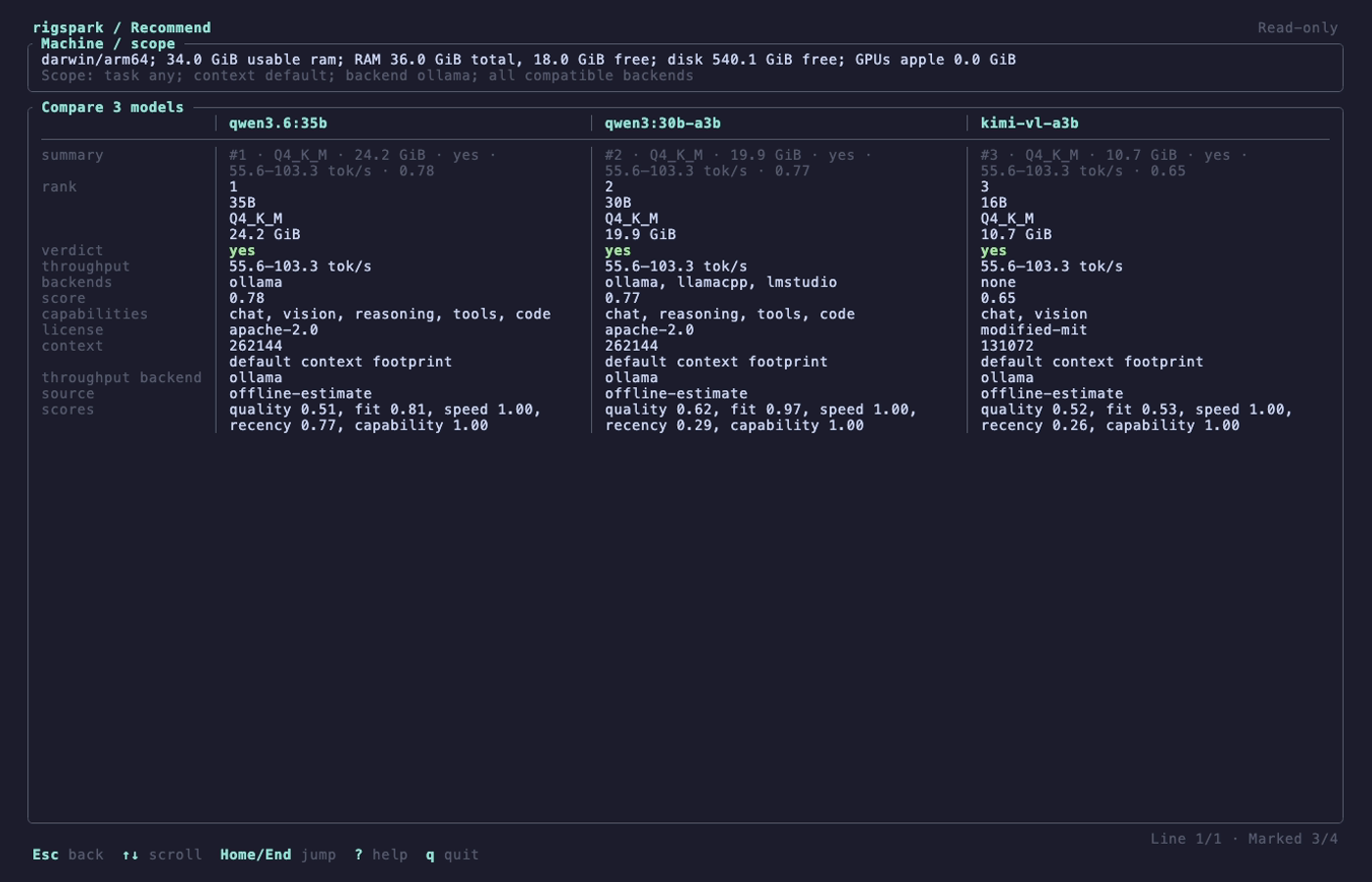Click the 'Scope: task any' line
1372x882 pixels.
pos(367,75)
